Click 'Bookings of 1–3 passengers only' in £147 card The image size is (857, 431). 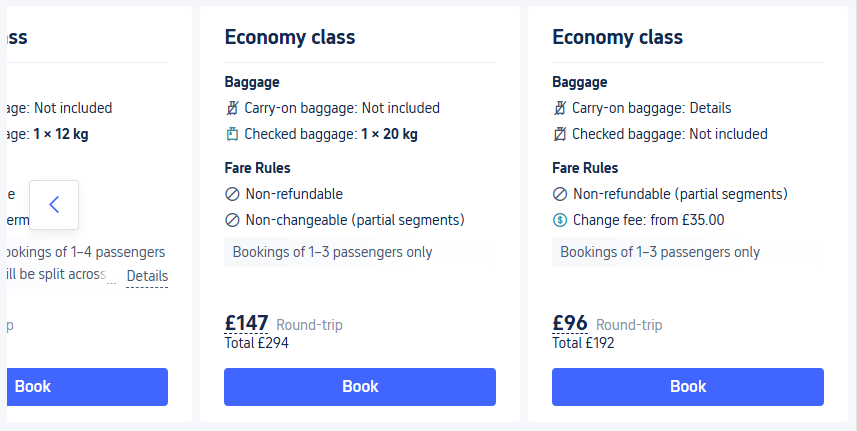point(332,252)
